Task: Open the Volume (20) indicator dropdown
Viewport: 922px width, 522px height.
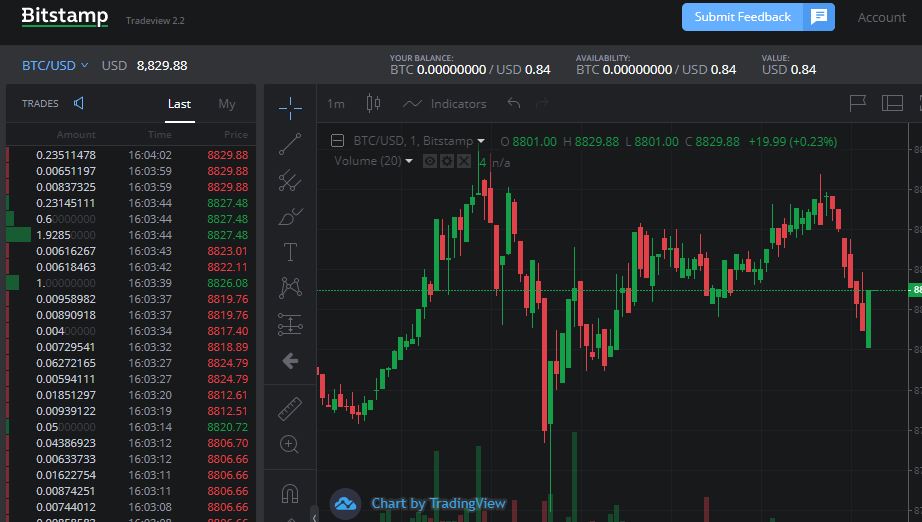Action: 409,160
